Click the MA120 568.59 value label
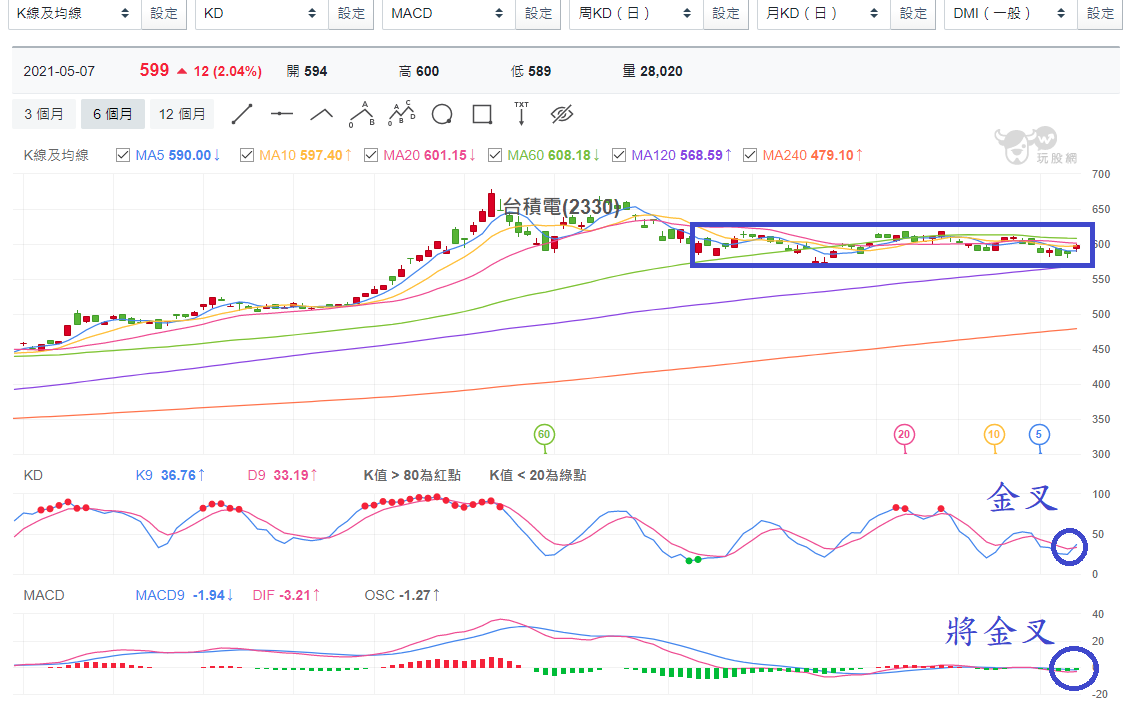This screenshot has height=703, width=1135. pyautogui.click(x=682, y=155)
